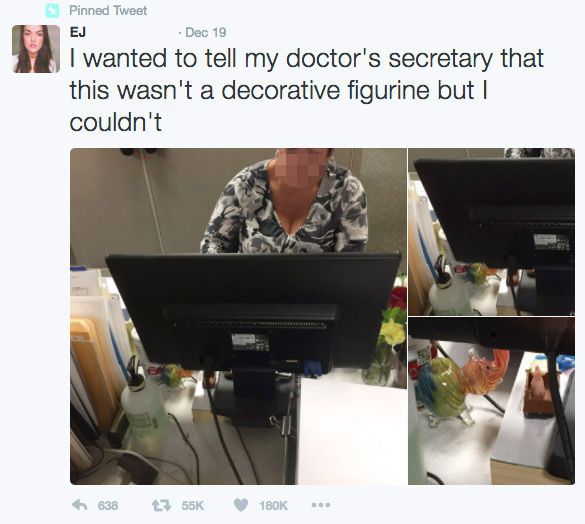Click the 180K likes count
The image size is (585, 524).
click(273, 505)
